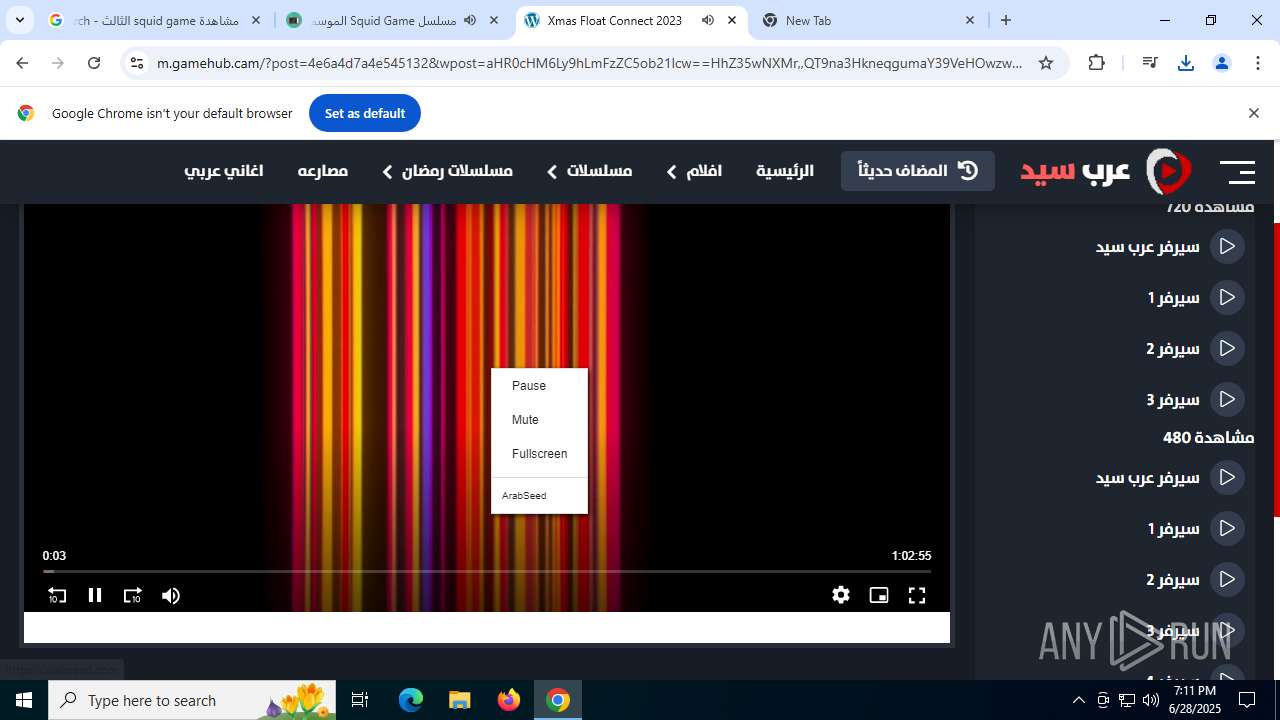Open the المضاف حديثاً recently added button

click(918, 171)
